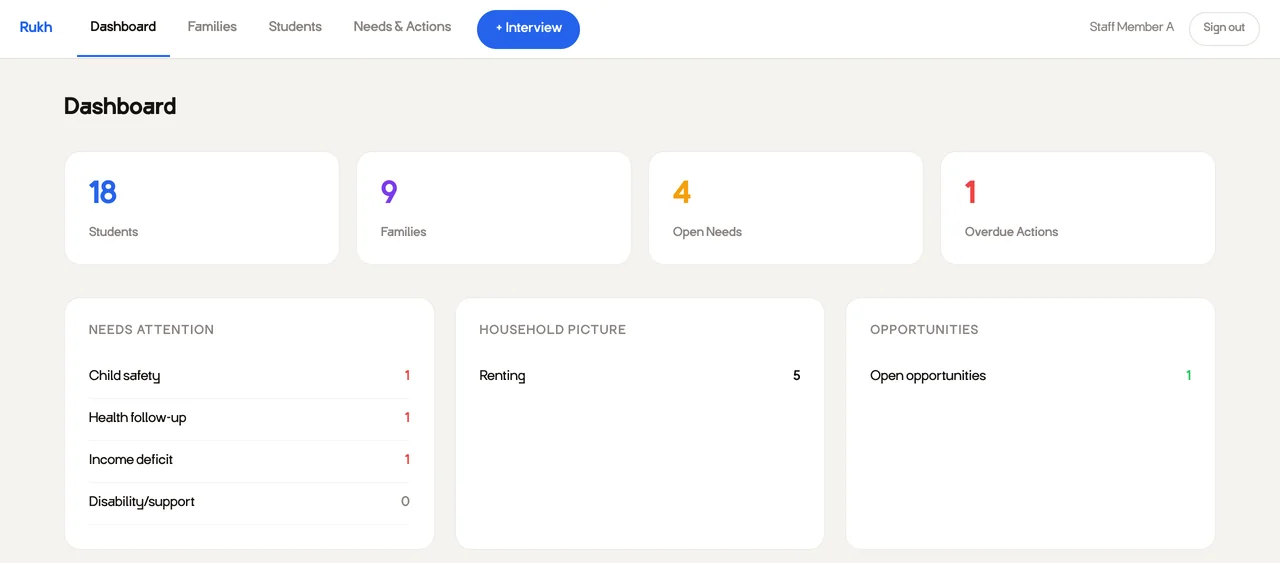Click the Rukh logo link
1280x563 pixels.
coord(36,27)
